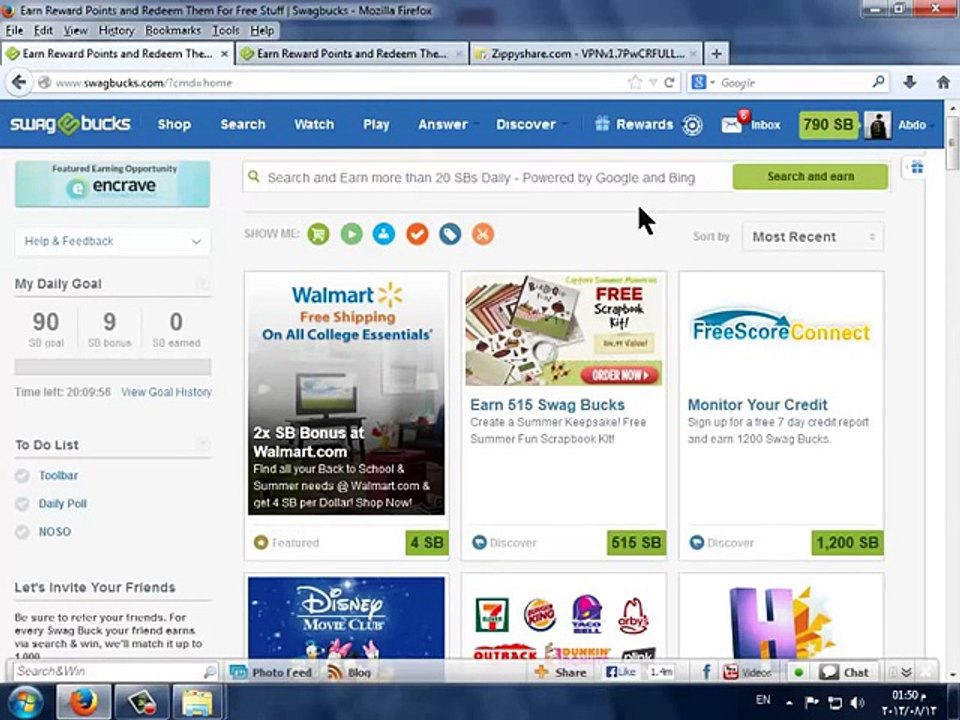
Task: Click the Search and Earn input field
Action: [x=487, y=178]
